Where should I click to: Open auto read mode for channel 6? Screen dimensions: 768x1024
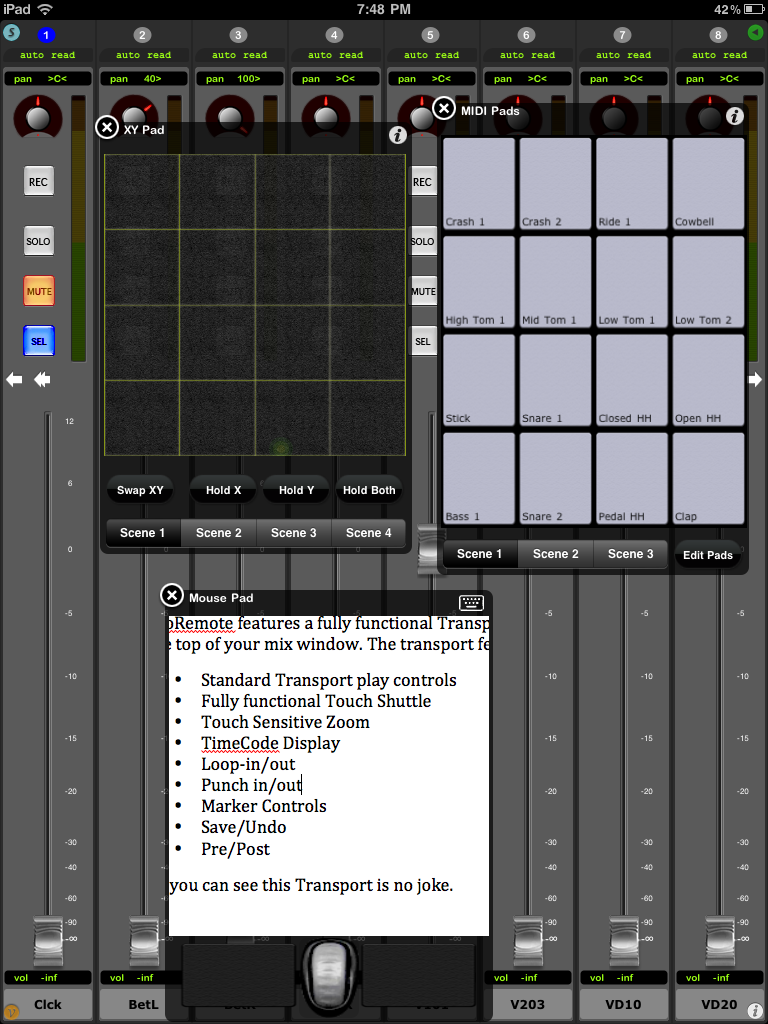click(527, 55)
